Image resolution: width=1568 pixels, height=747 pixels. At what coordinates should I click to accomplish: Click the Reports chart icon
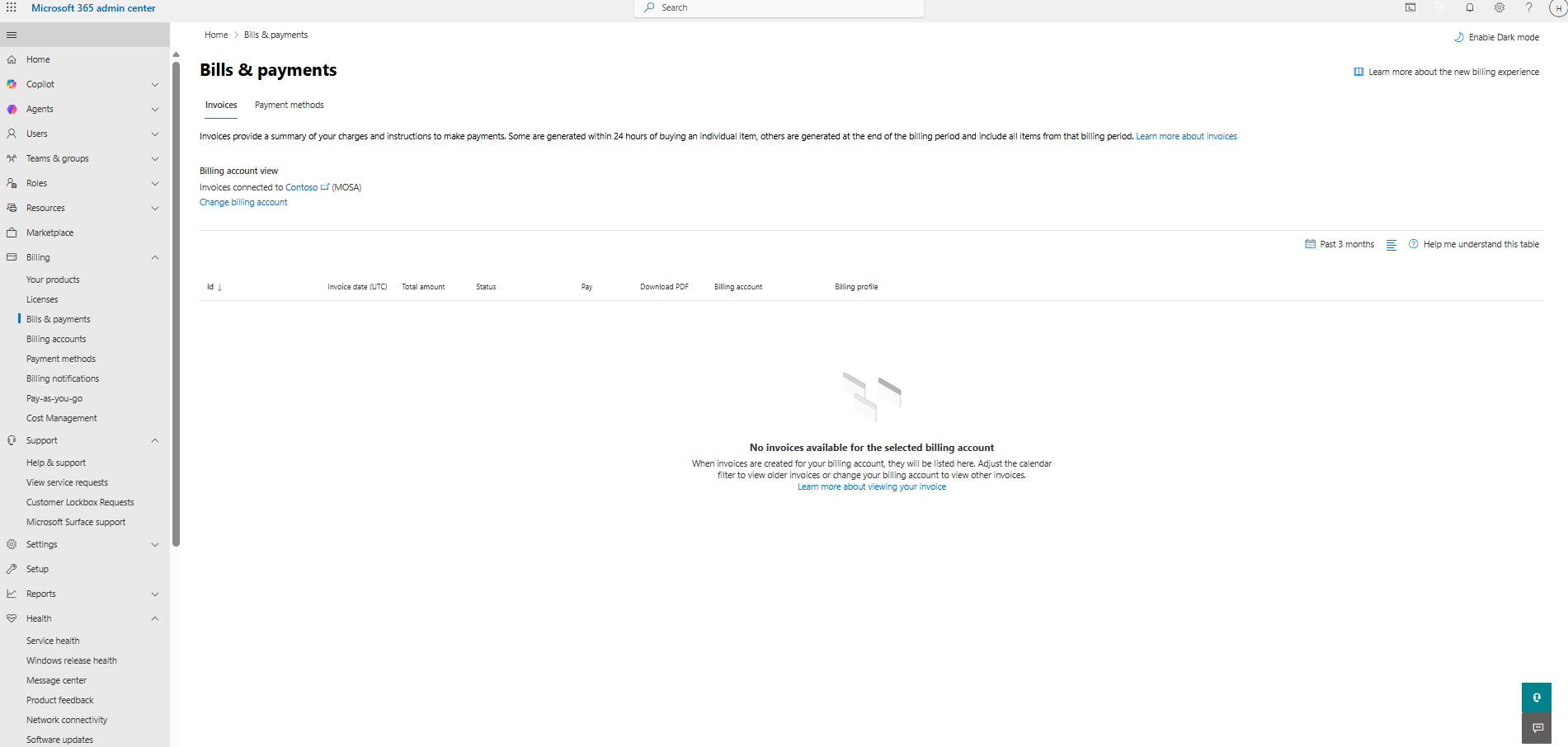[12, 594]
